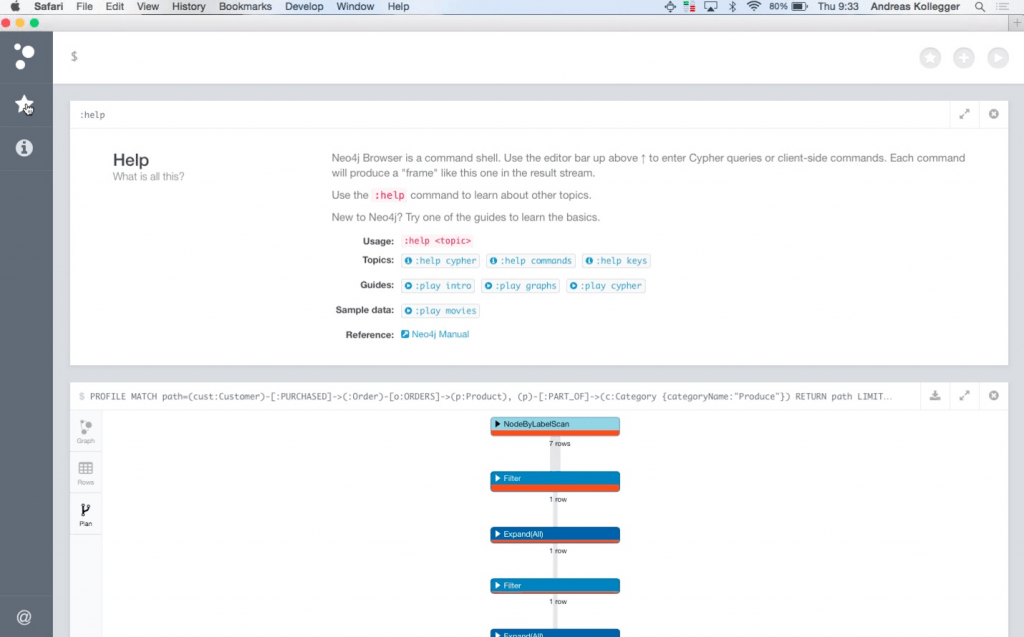
Task: Open the Apple menu
Action: tap(15, 7)
